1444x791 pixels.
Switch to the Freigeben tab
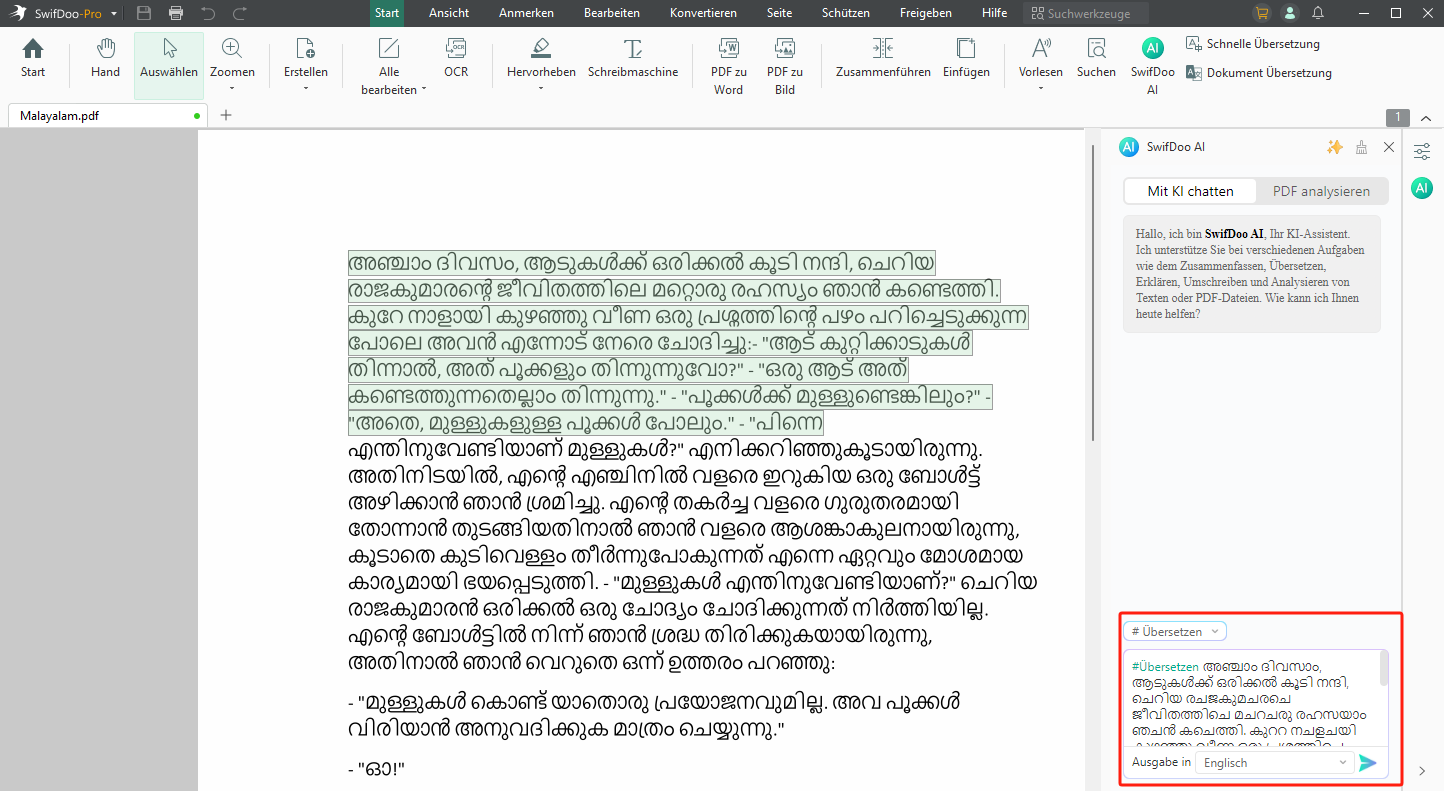[x=926, y=13]
